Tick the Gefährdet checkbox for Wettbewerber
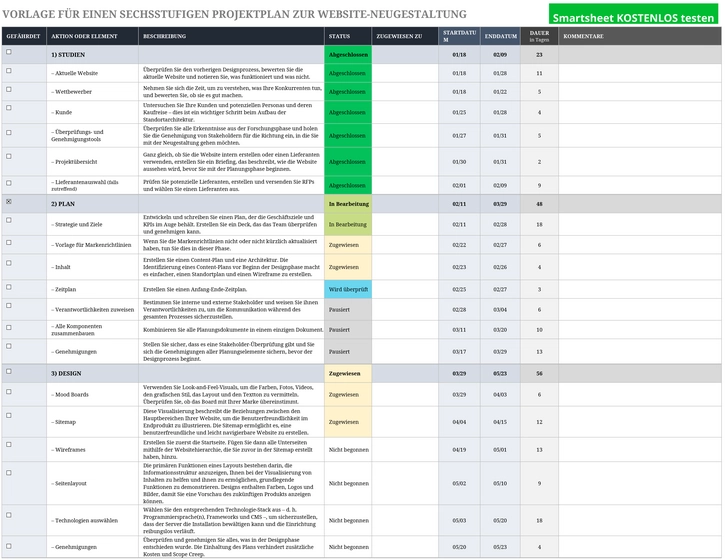Image resolution: width=725 pixels, height=560 pixels. click(x=9, y=89)
